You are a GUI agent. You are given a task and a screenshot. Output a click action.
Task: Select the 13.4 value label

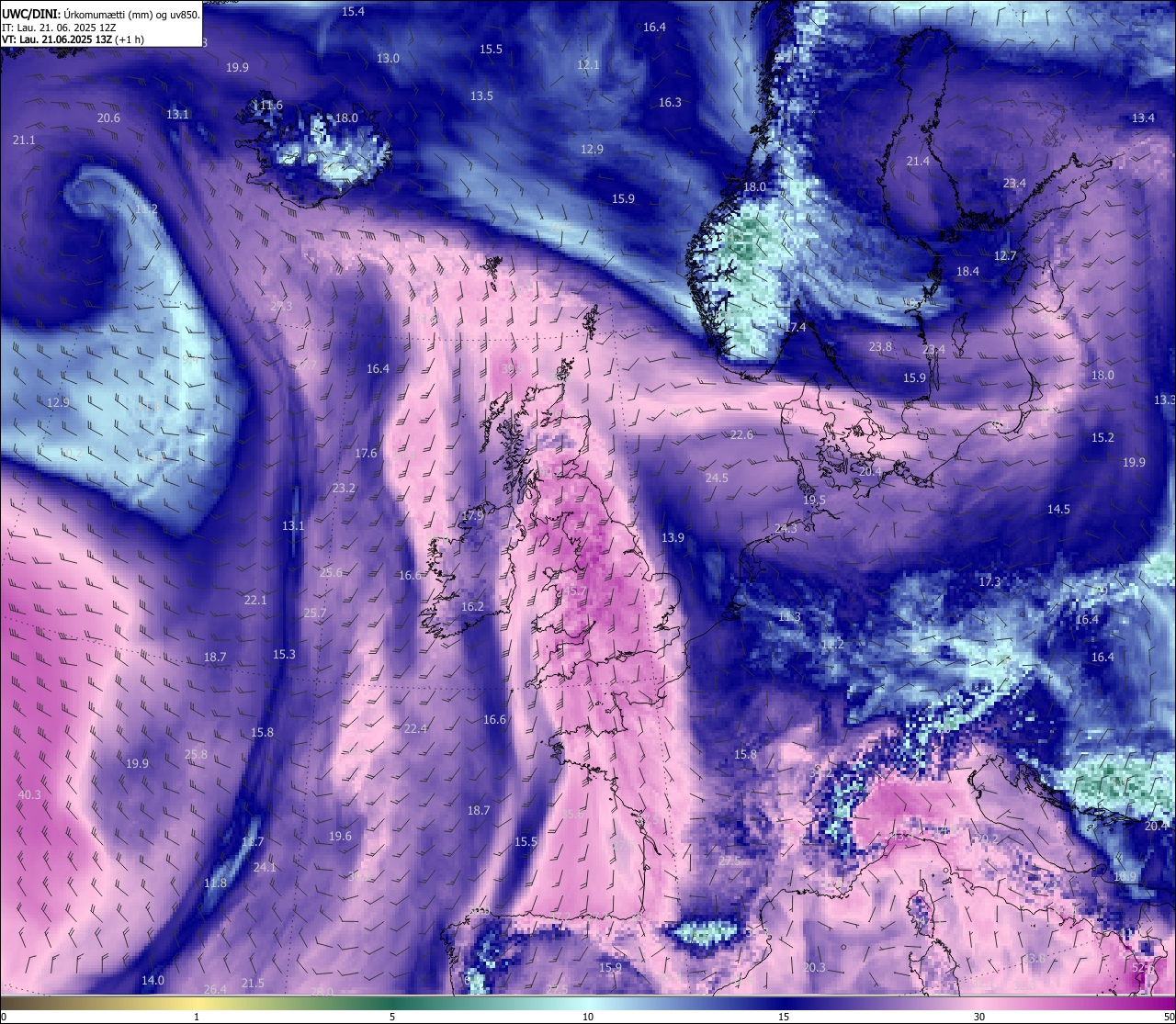pos(1143,118)
